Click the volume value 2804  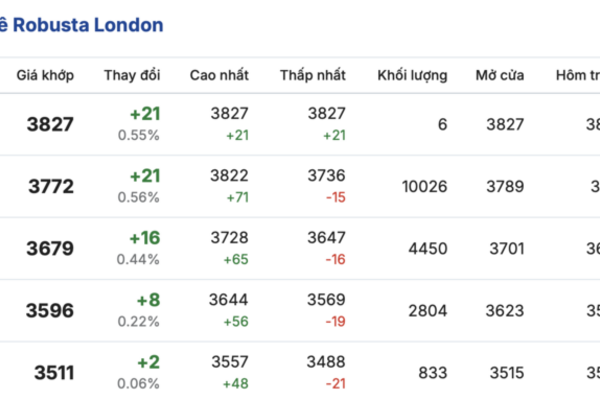click(428, 310)
